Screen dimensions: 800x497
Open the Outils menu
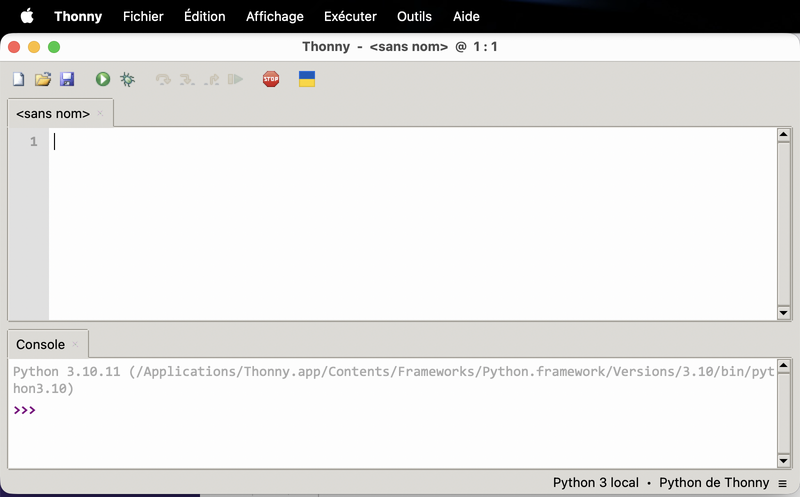[x=414, y=16]
